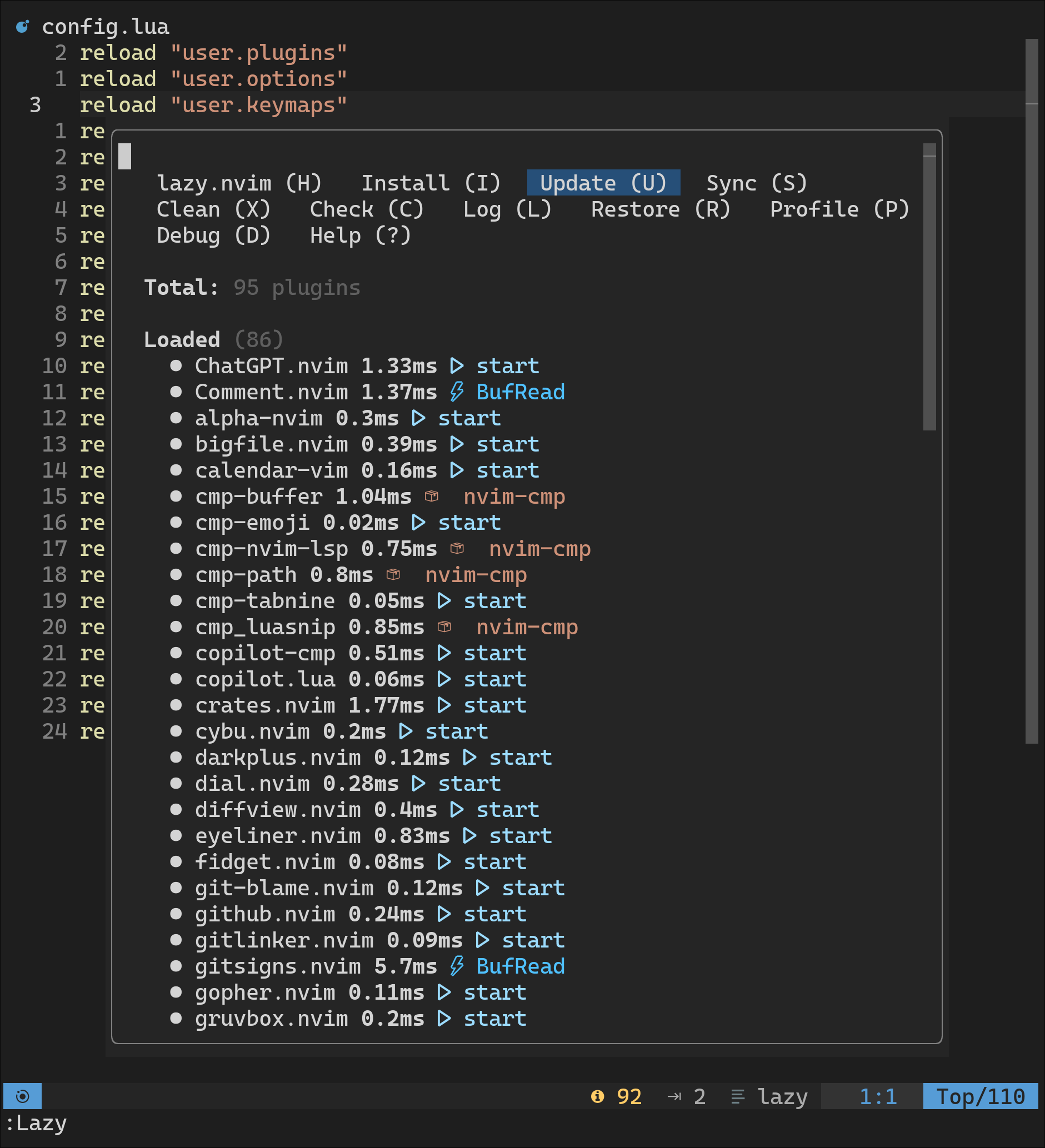Click the BufRead lightning icon on gitsigns.nvim row
1045x1148 pixels.
coord(457,966)
